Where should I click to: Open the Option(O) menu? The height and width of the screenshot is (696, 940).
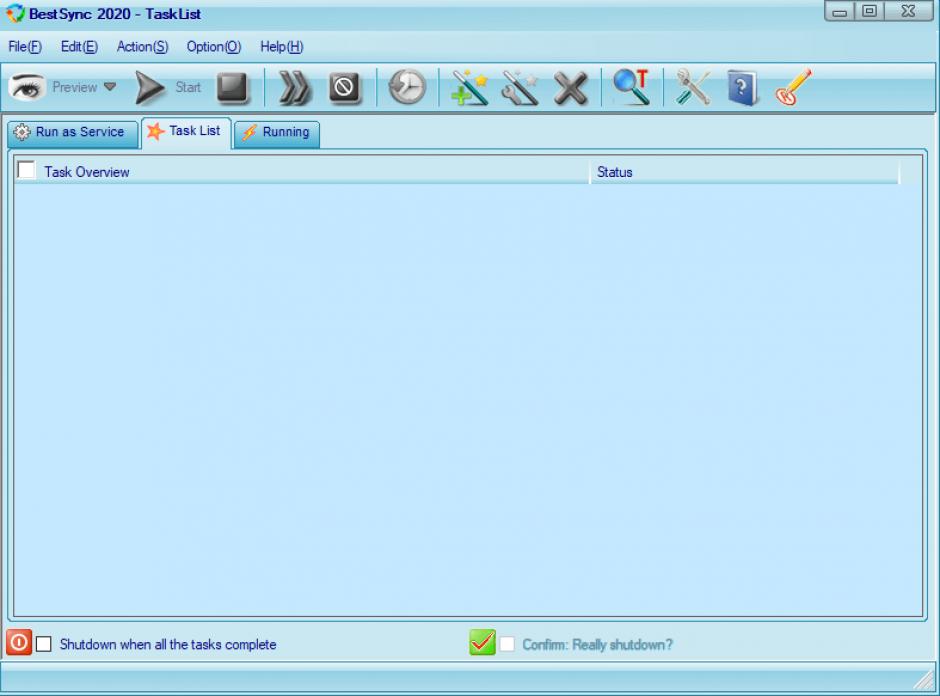click(x=214, y=47)
